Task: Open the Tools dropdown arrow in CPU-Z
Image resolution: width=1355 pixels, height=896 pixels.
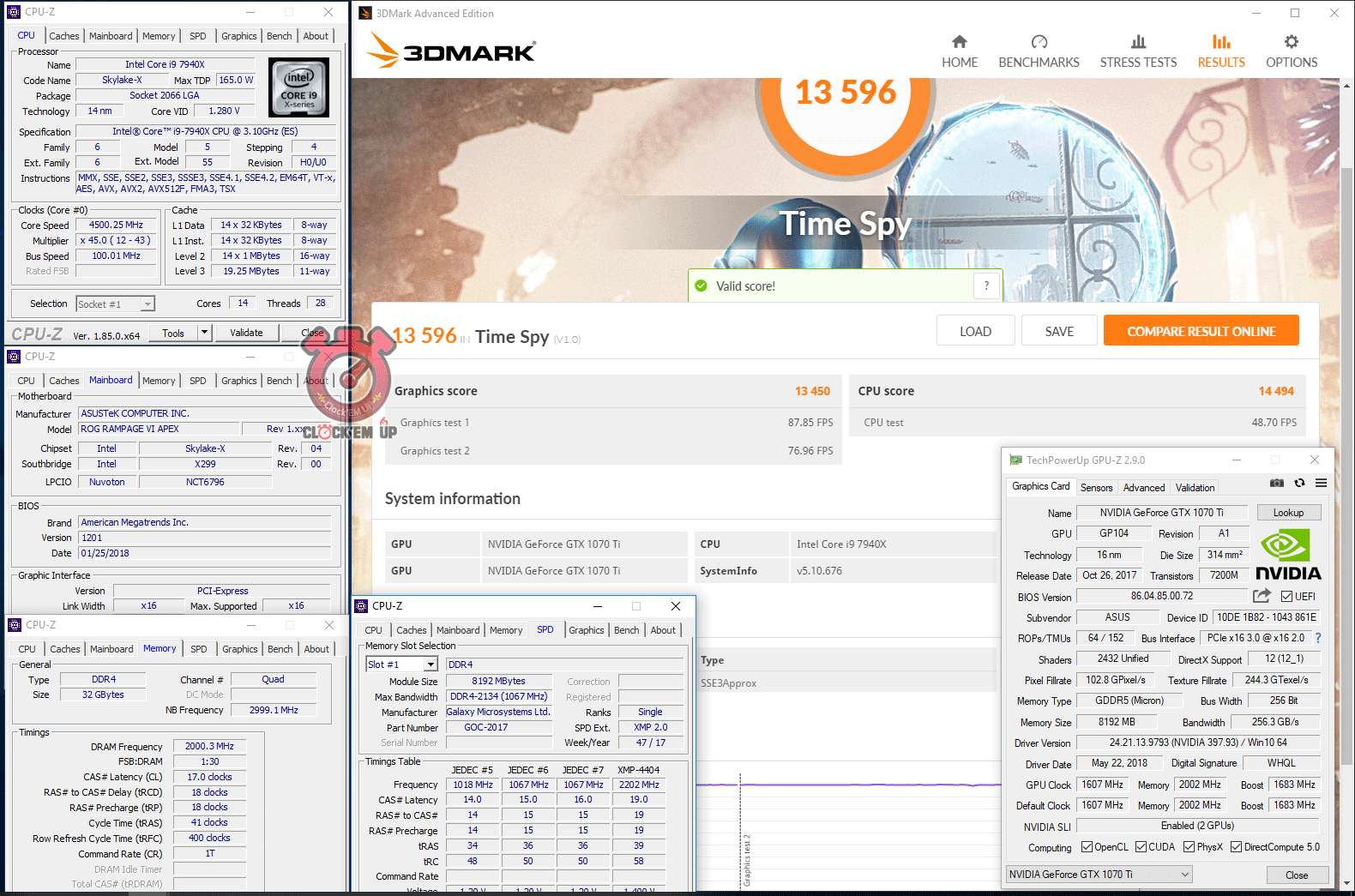Action: point(204,333)
